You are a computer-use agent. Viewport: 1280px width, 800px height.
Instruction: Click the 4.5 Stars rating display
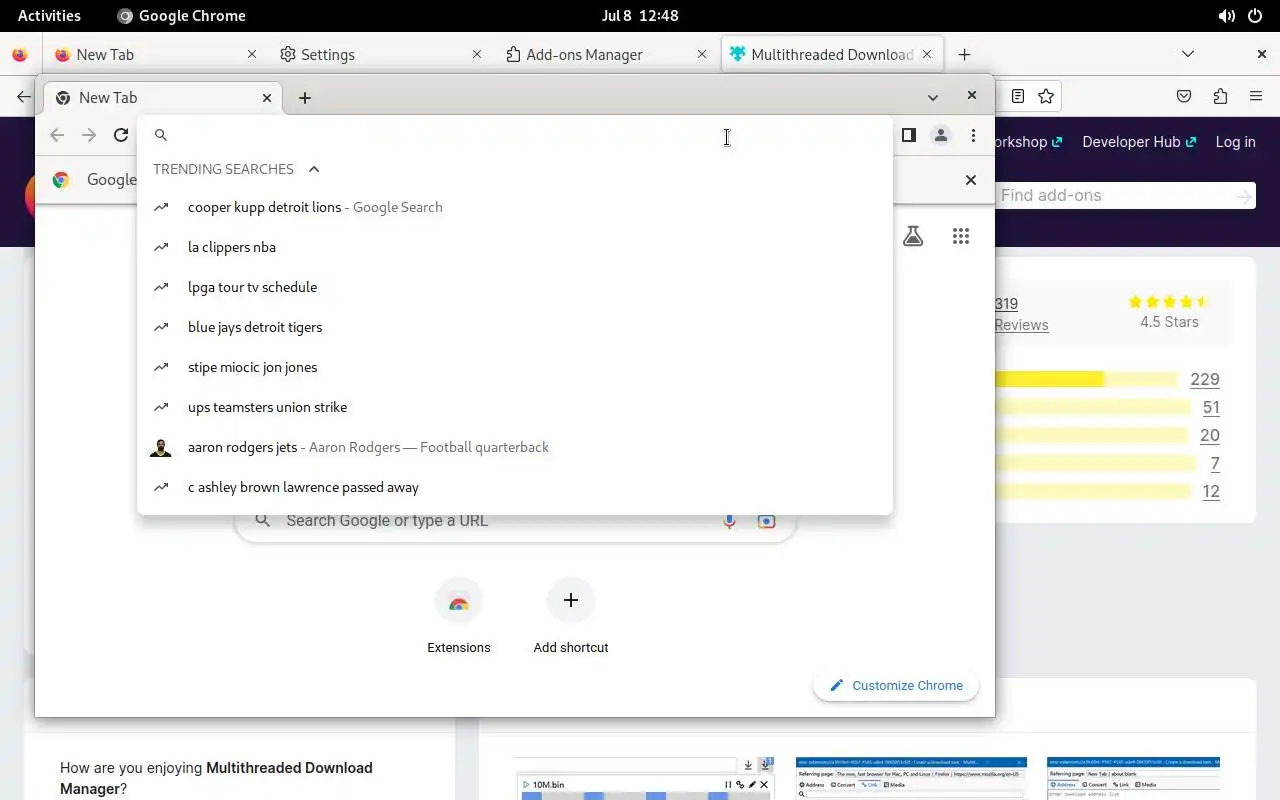pyautogui.click(x=1169, y=312)
